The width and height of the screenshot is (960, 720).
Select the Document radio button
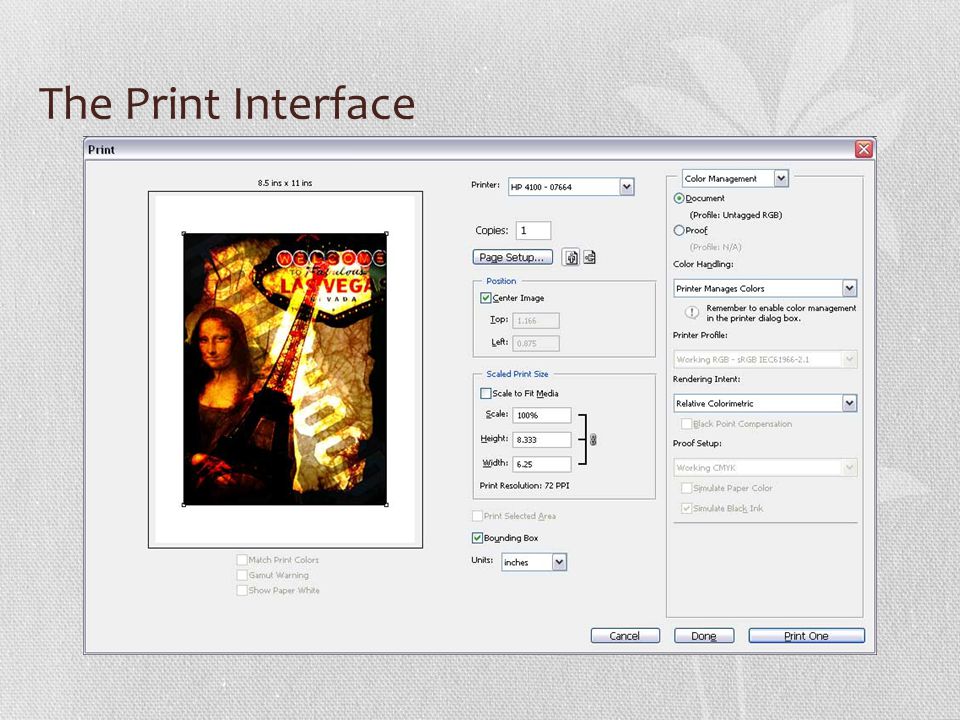click(x=678, y=198)
